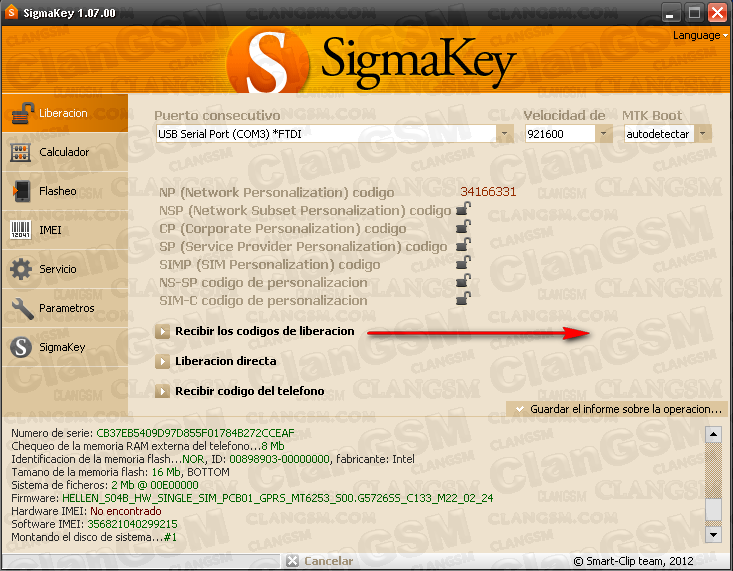
Task: Expand the Velocidad baud rate dropdown
Action: click(x=604, y=134)
